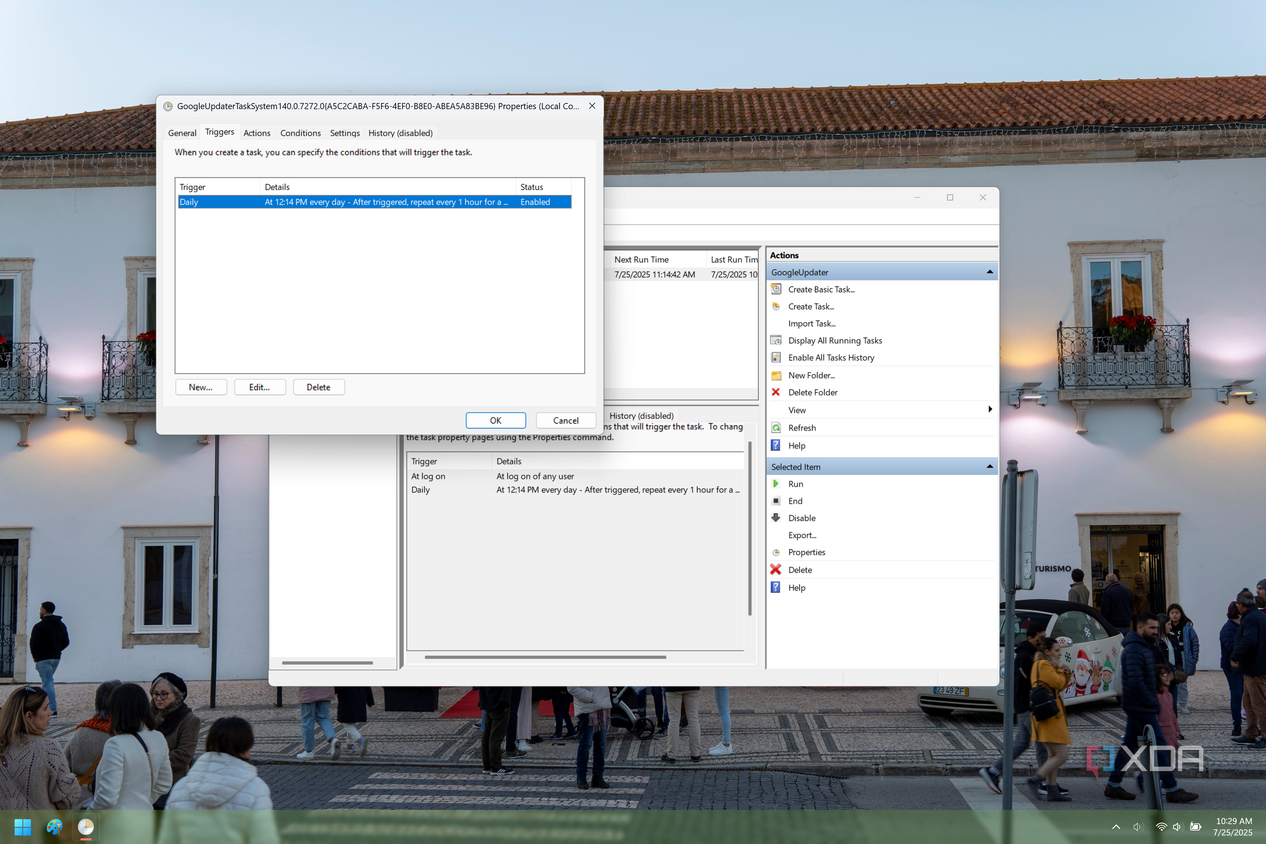
Task: Click Create Basic Task in the Actions pane
Action: (x=821, y=290)
